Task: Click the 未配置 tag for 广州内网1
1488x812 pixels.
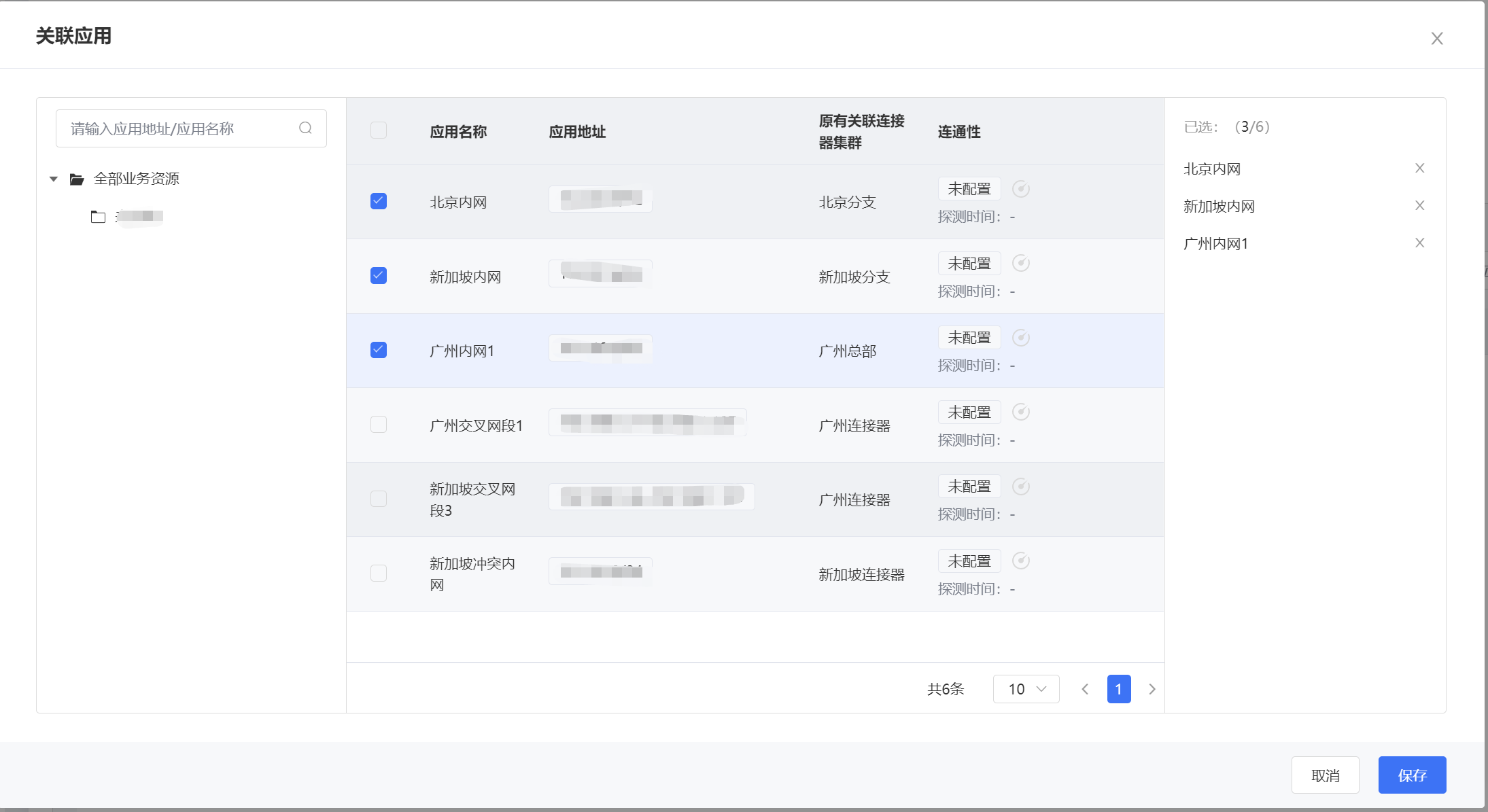Action: [x=969, y=338]
